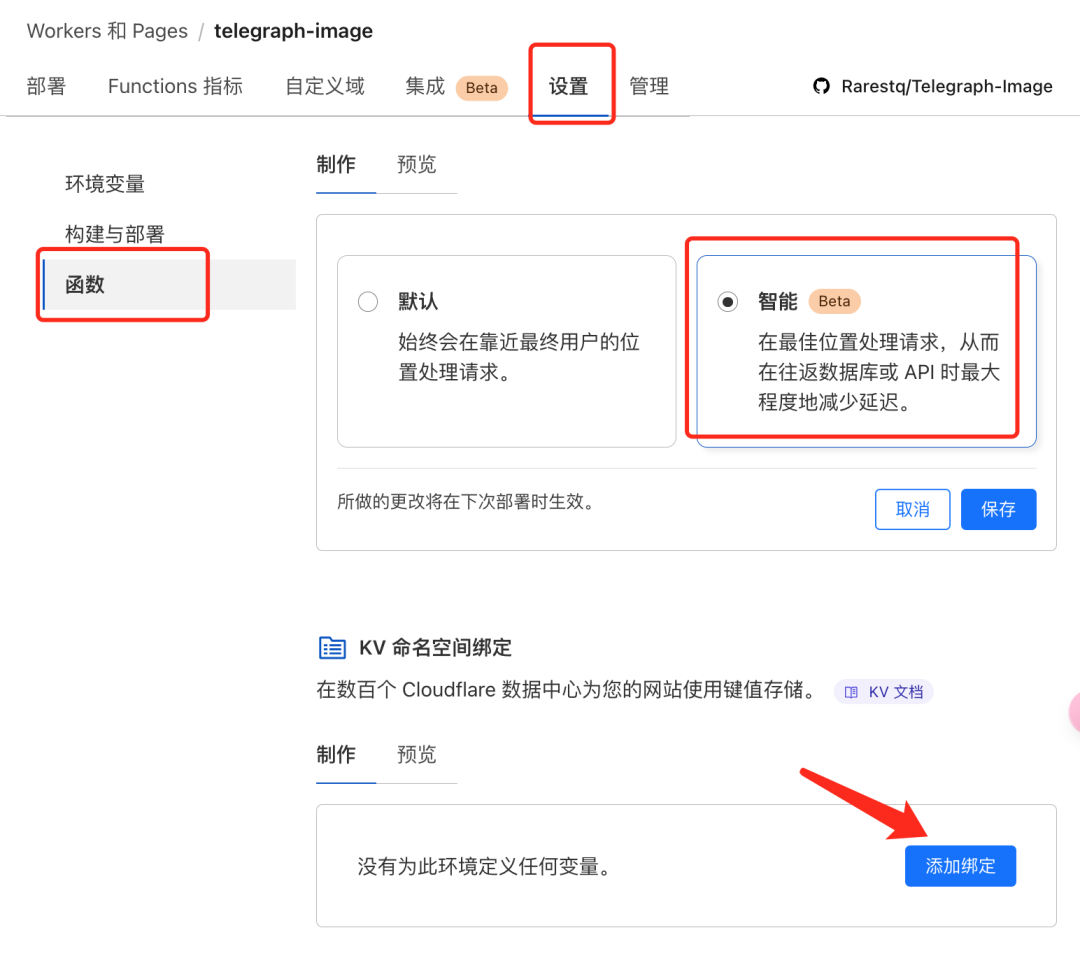Go to the 自定义域 tab
The width and height of the screenshot is (1080, 972).
(324, 86)
